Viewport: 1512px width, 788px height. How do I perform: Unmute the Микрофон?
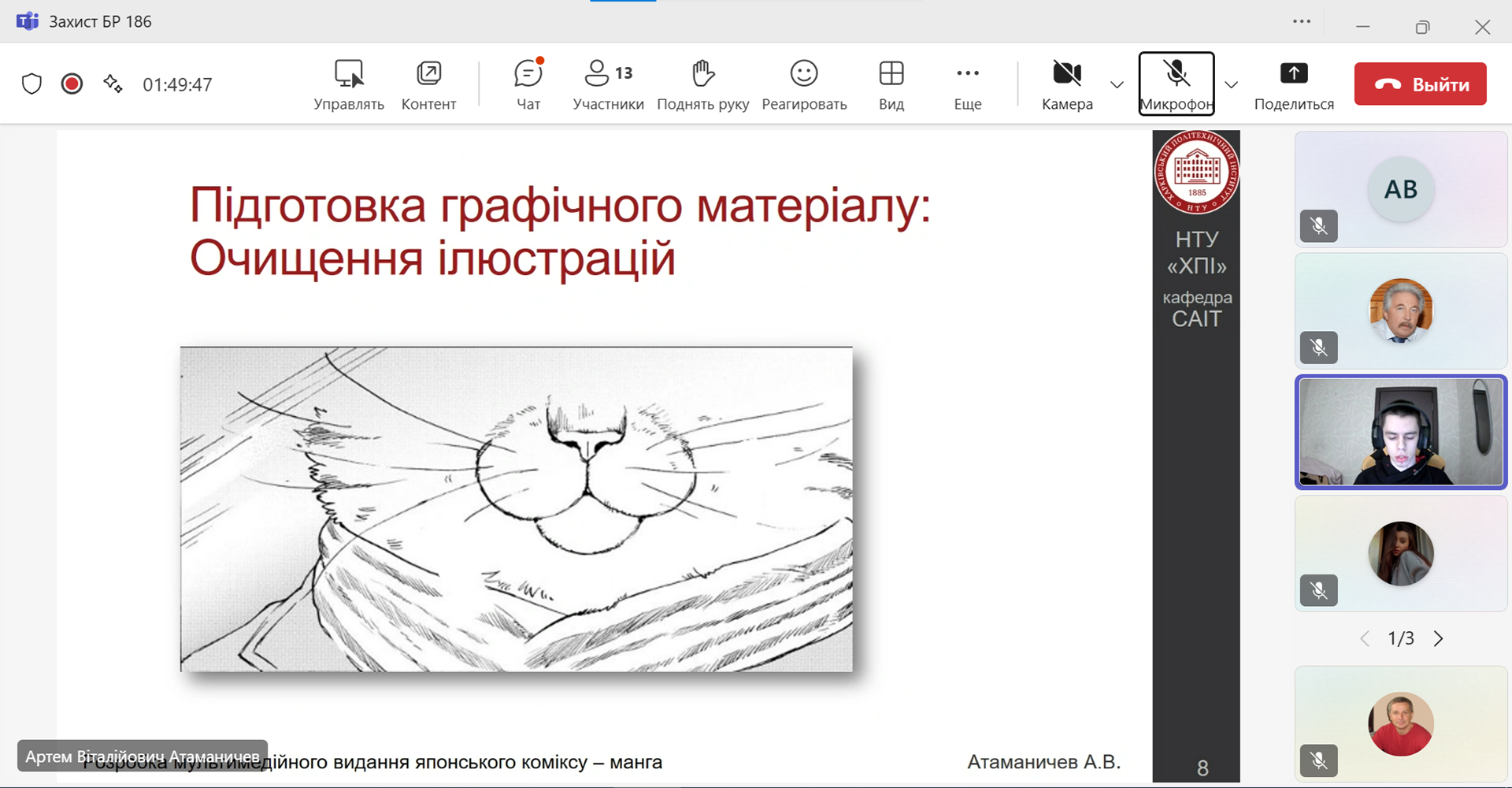pos(1176,84)
